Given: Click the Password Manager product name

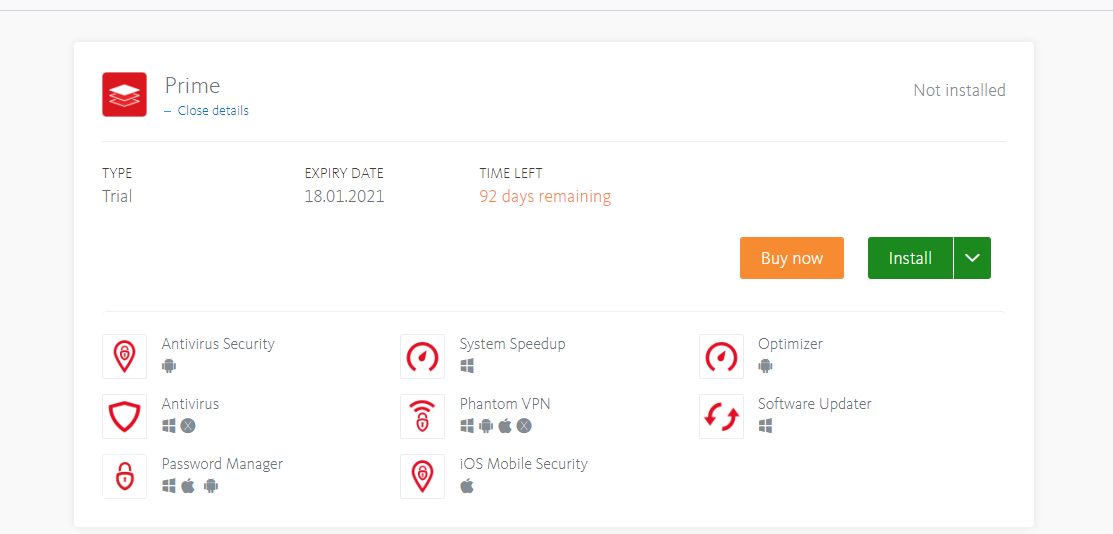Looking at the screenshot, I should (222, 464).
